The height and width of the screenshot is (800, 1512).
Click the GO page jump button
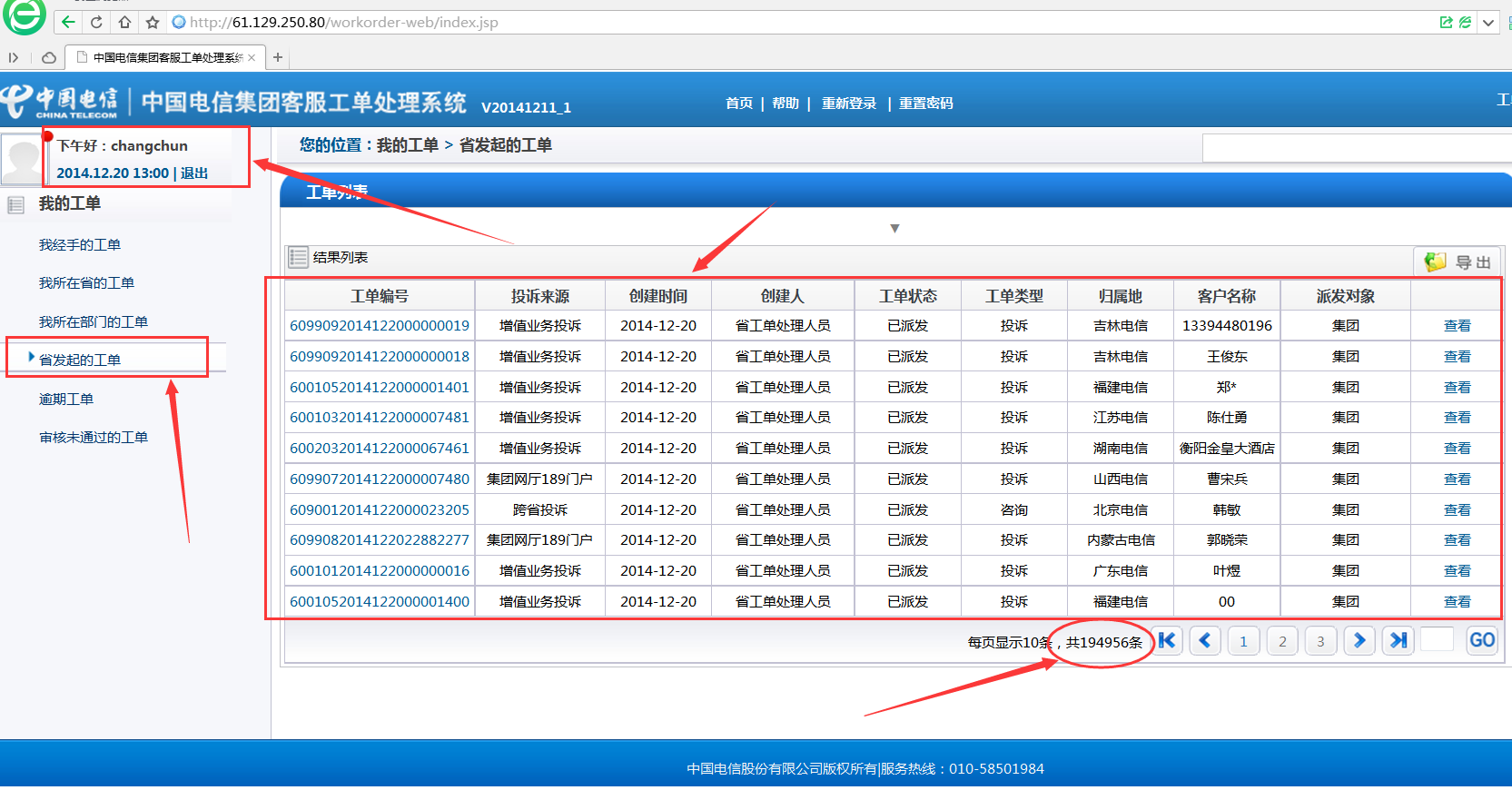(1482, 640)
